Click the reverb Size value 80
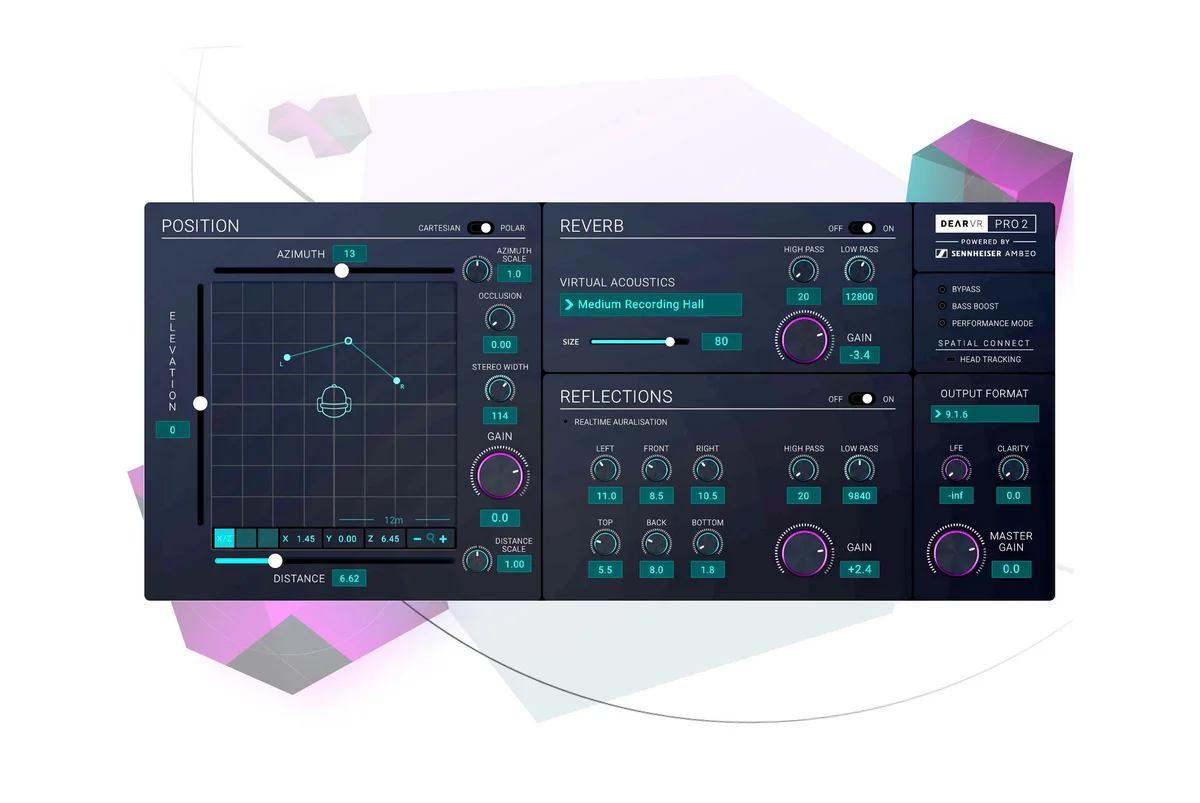The image size is (1200, 803). [721, 341]
